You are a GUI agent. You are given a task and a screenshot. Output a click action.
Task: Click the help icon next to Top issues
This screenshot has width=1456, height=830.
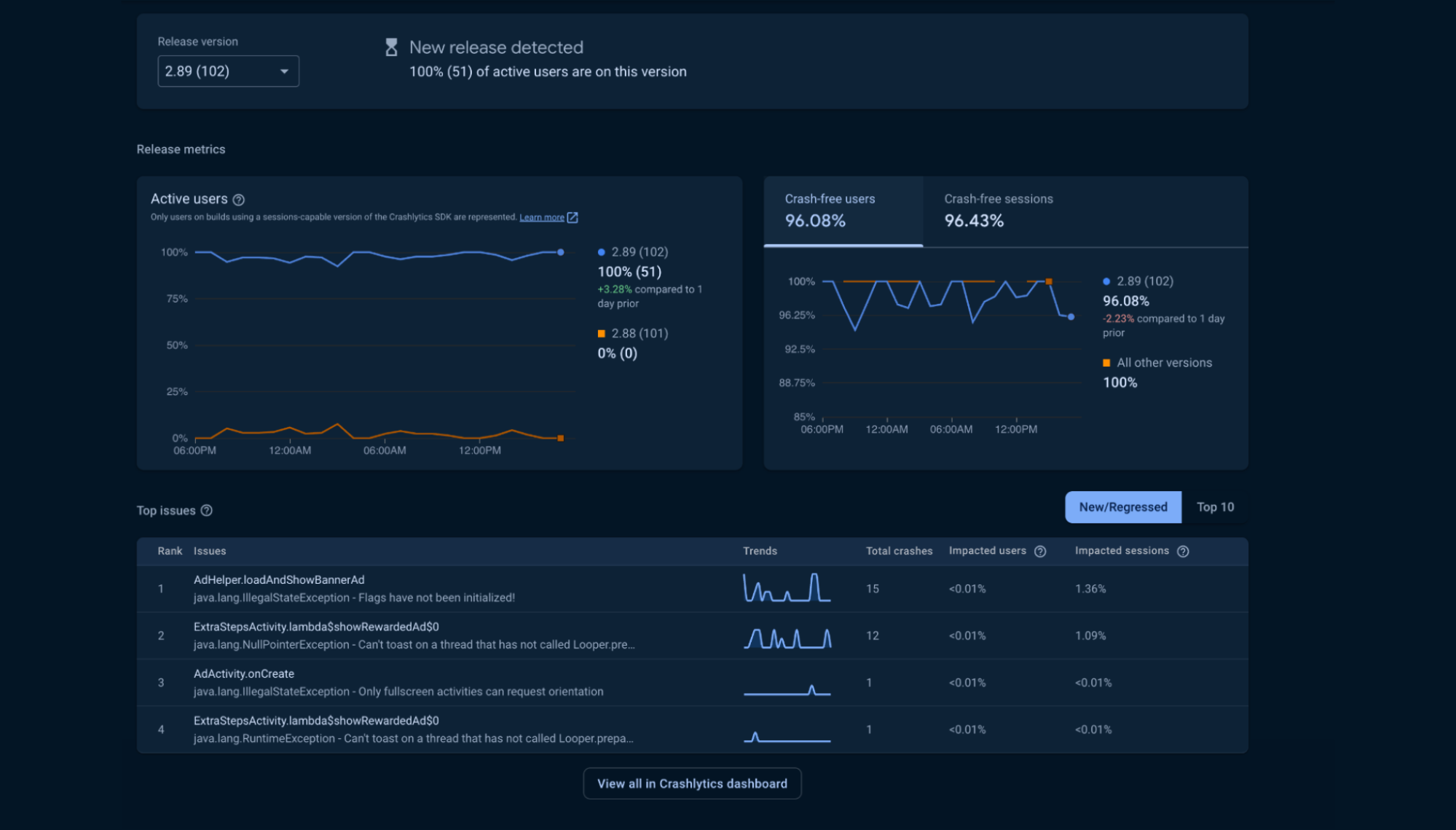(x=207, y=511)
